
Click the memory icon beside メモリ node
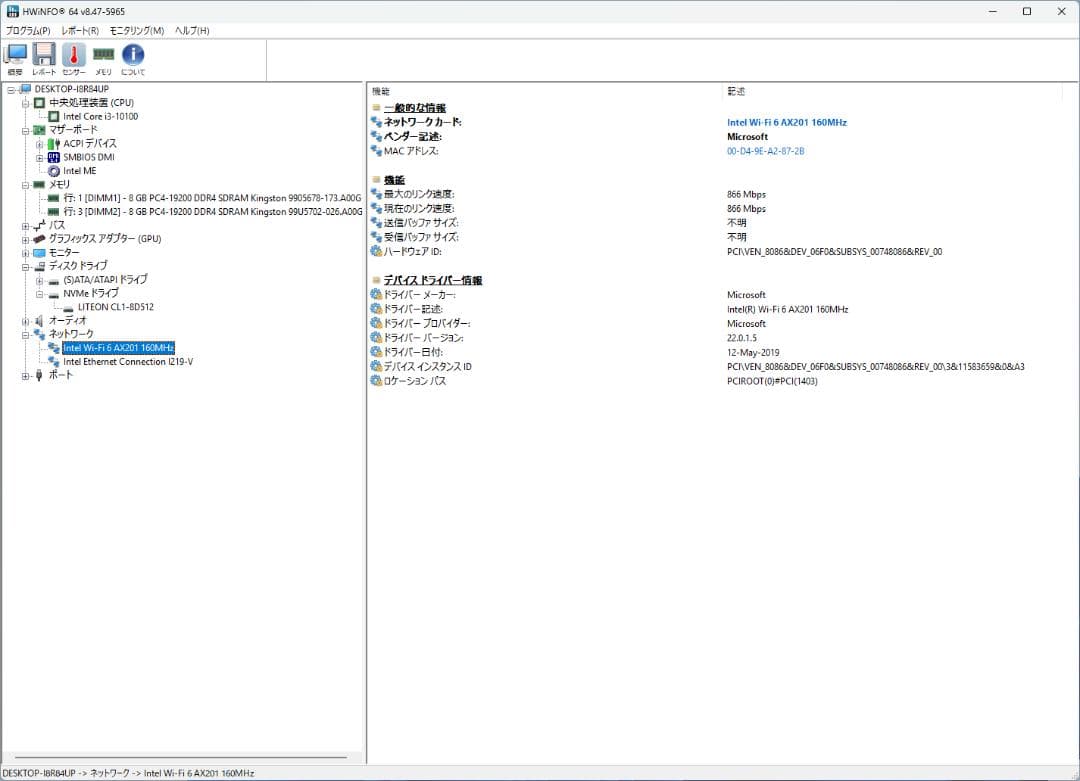(x=39, y=185)
